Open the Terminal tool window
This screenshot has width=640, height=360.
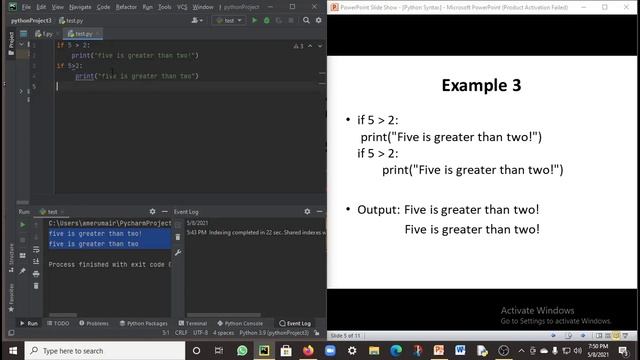click(193, 323)
